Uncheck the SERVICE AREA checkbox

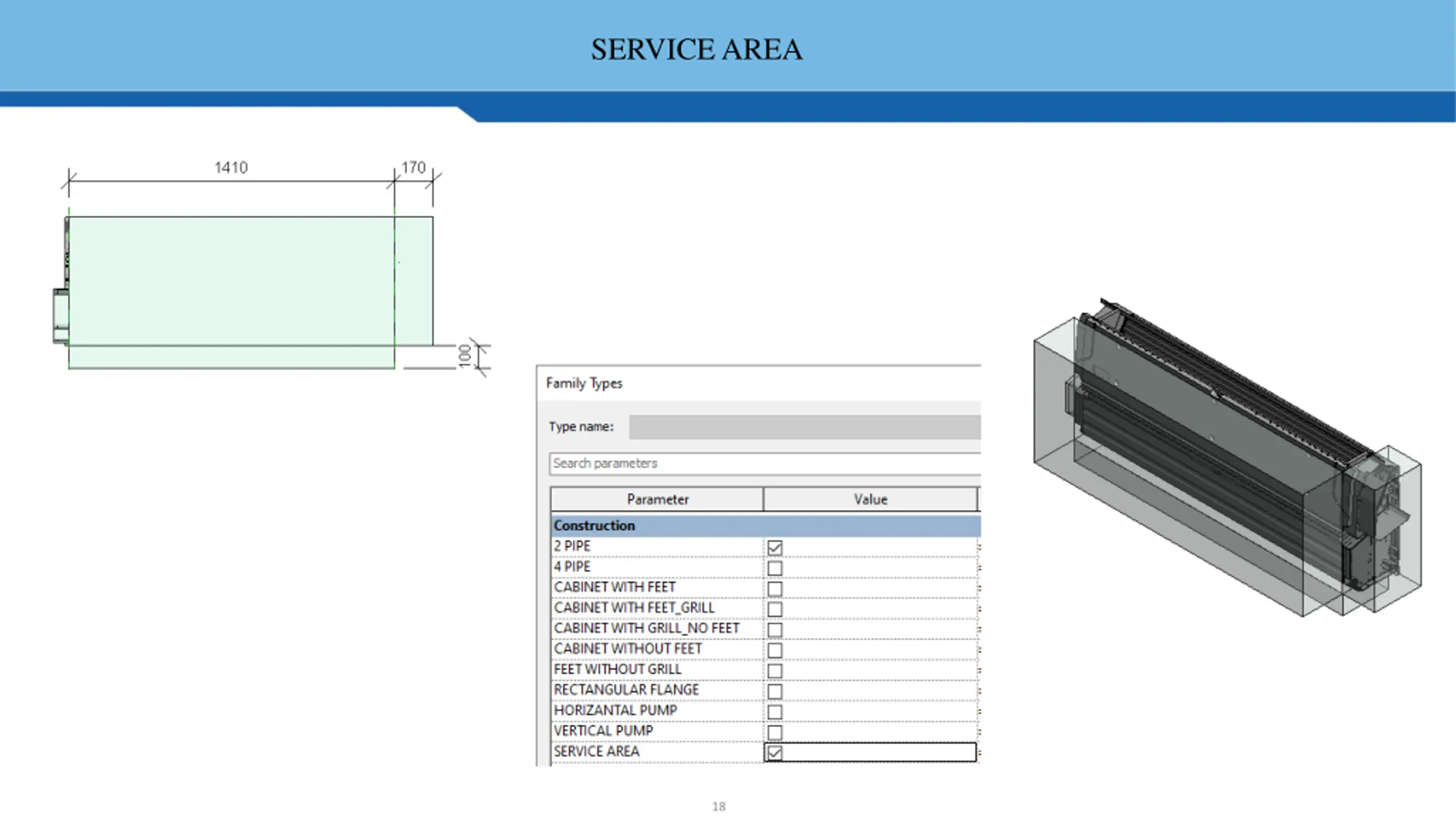(775, 752)
